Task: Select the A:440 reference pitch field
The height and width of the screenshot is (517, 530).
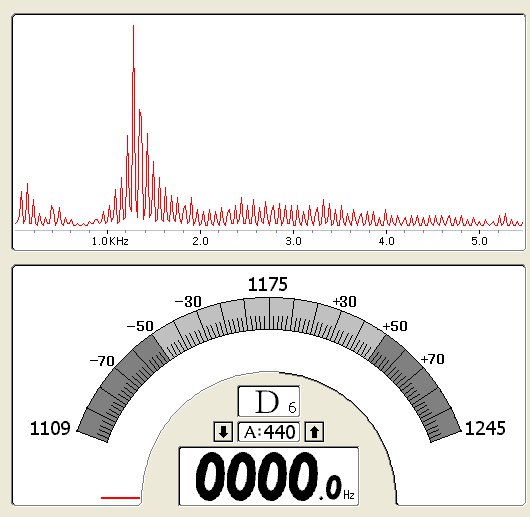Action: click(x=269, y=432)
